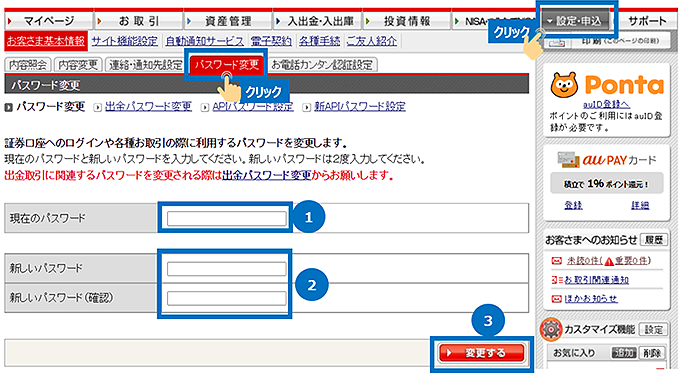Switch to the お電話カンタン認証設定 tab

point(322,65)
